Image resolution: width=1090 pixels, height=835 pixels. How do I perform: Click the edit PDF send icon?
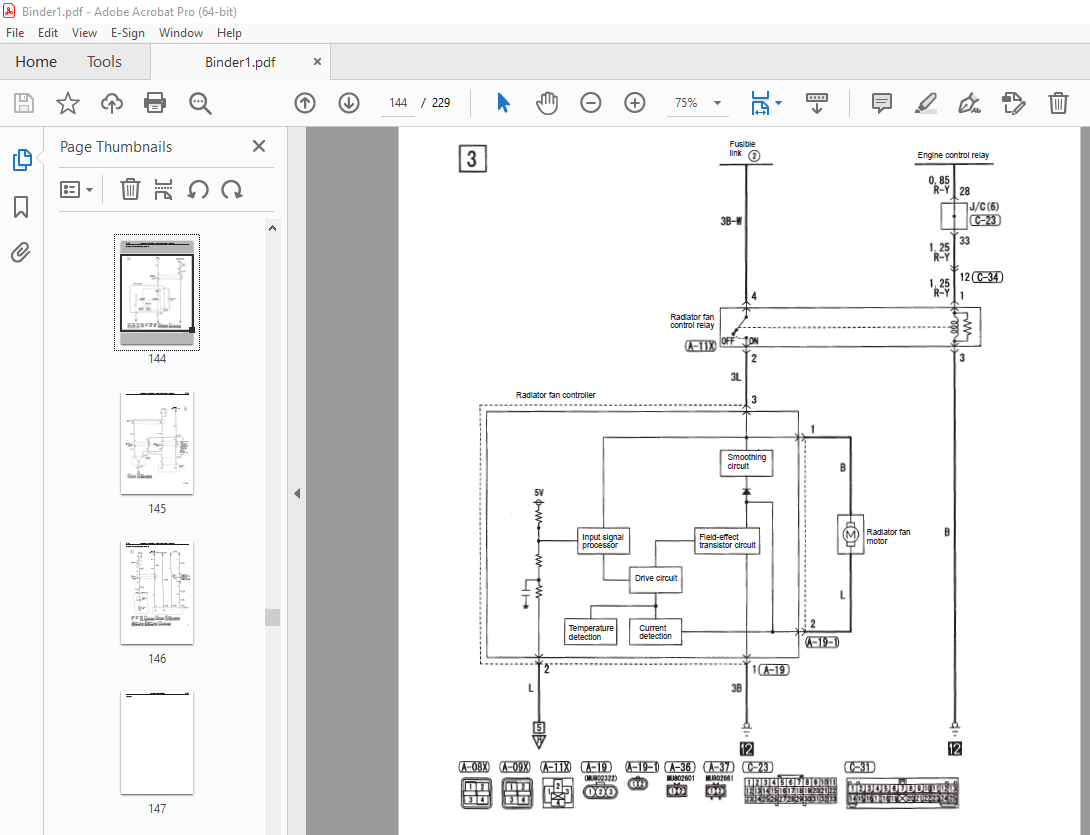coord(1014,103)
